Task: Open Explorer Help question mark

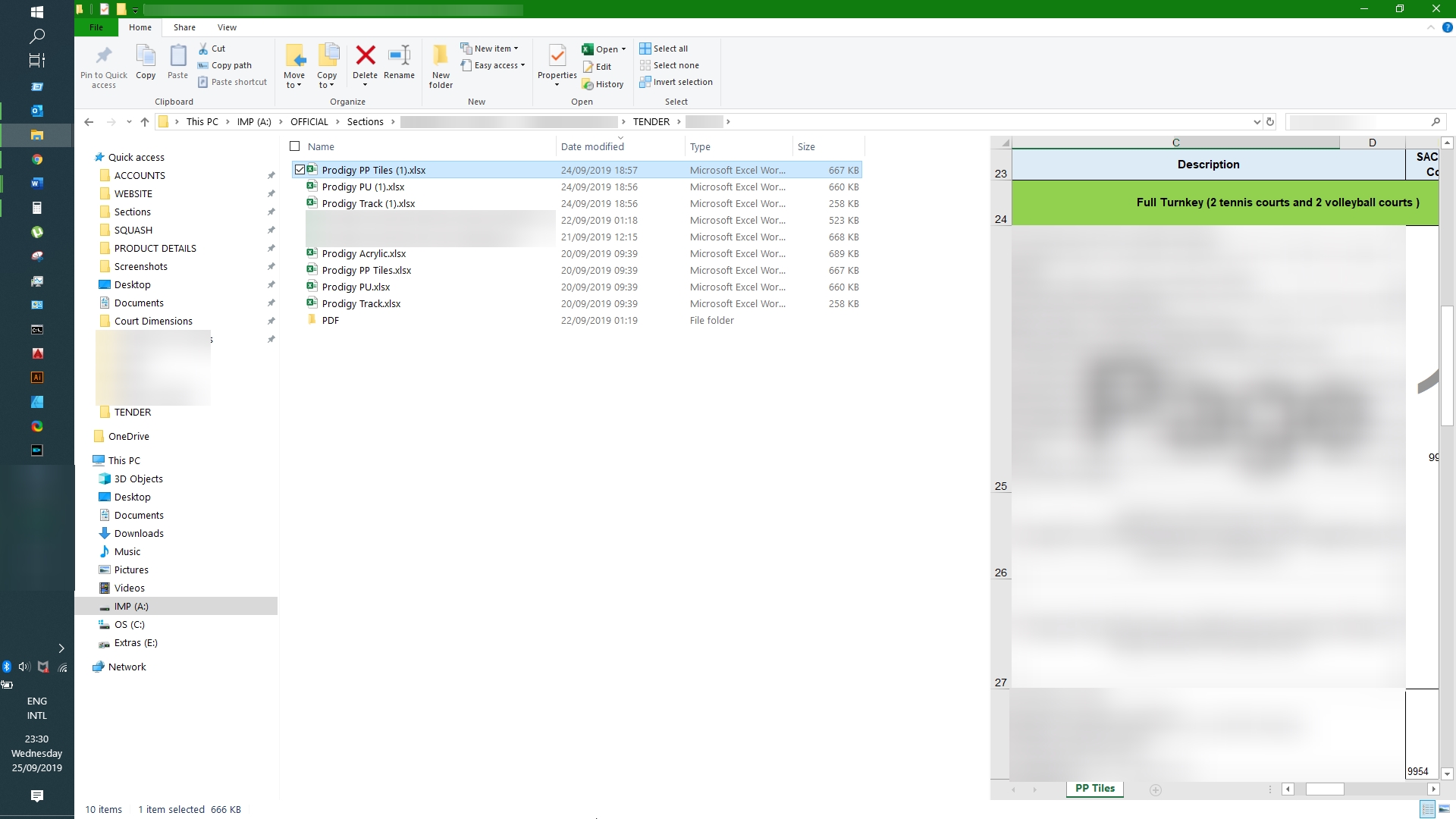Action: point(1447,27)
